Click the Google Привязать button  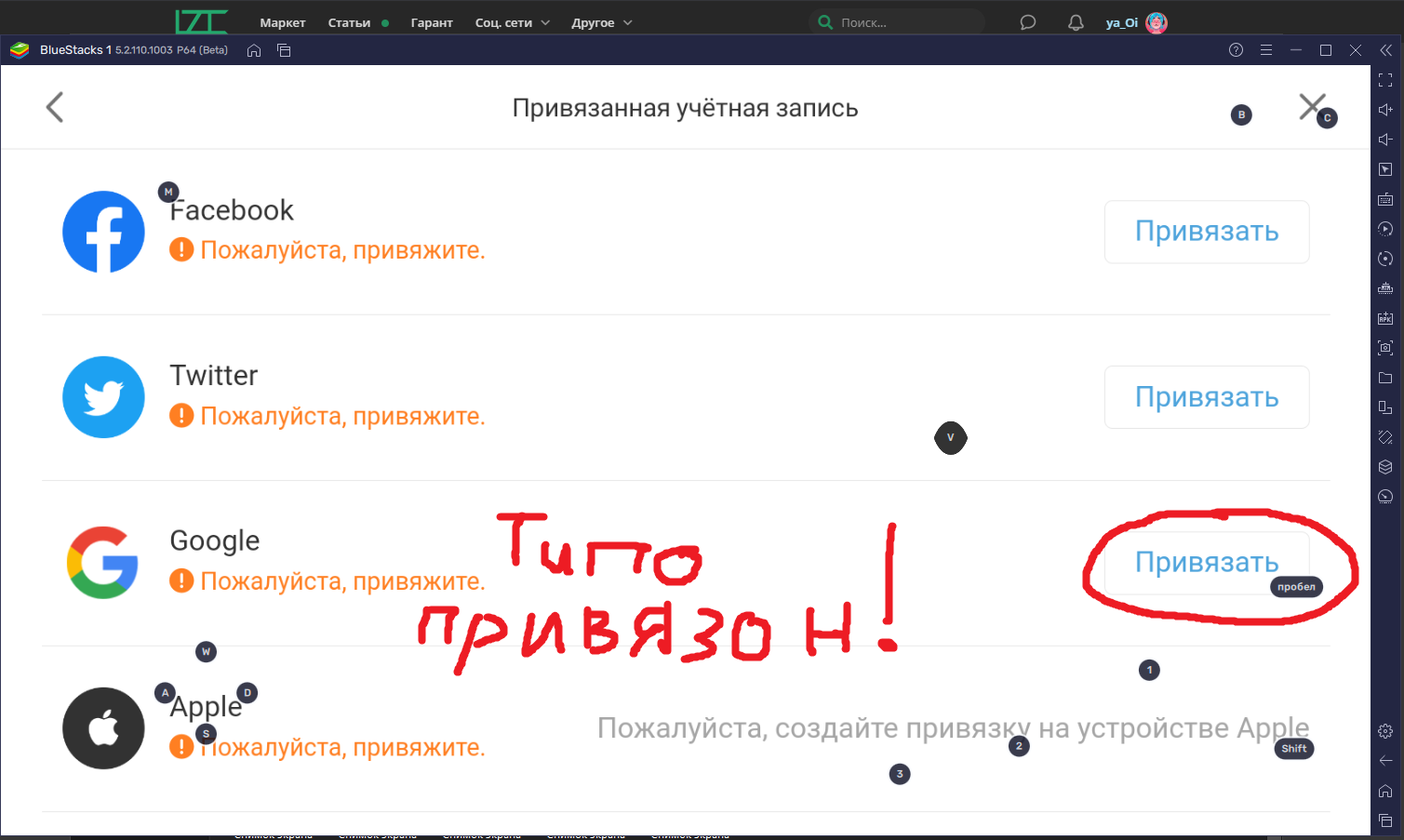(1207, 562)
